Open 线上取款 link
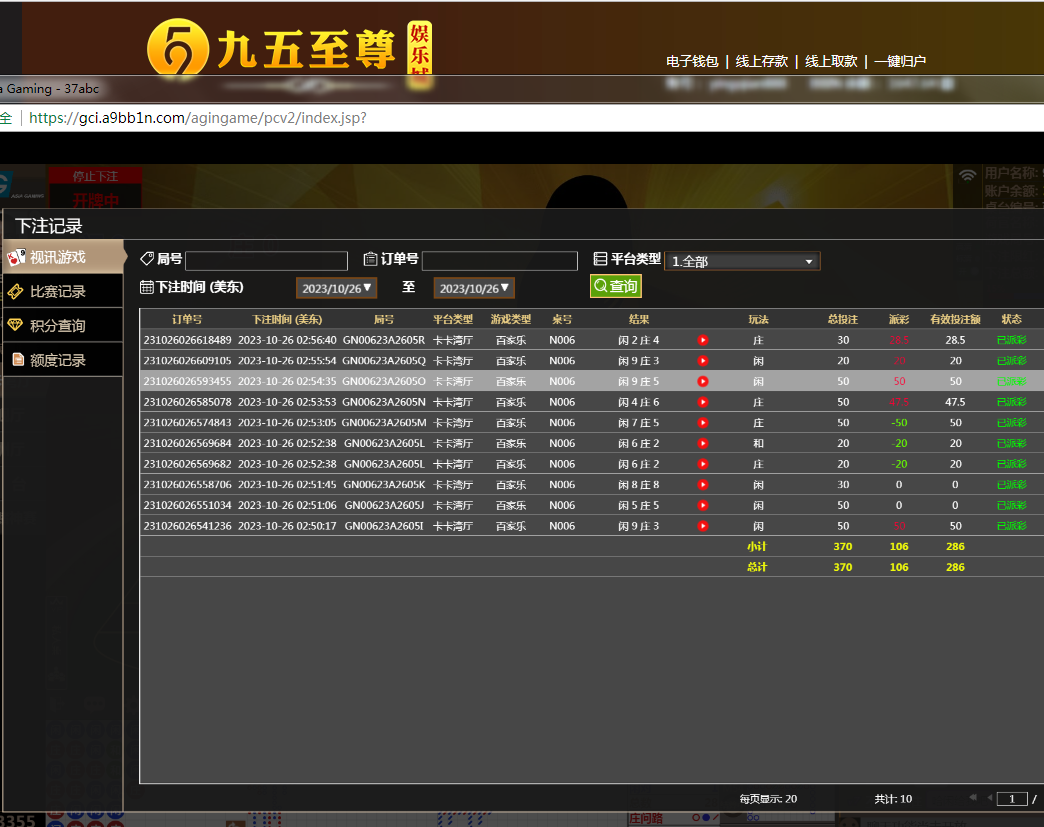Image resolution: width=1044 pixels, height=827 pixels. (x=831, y=61)
